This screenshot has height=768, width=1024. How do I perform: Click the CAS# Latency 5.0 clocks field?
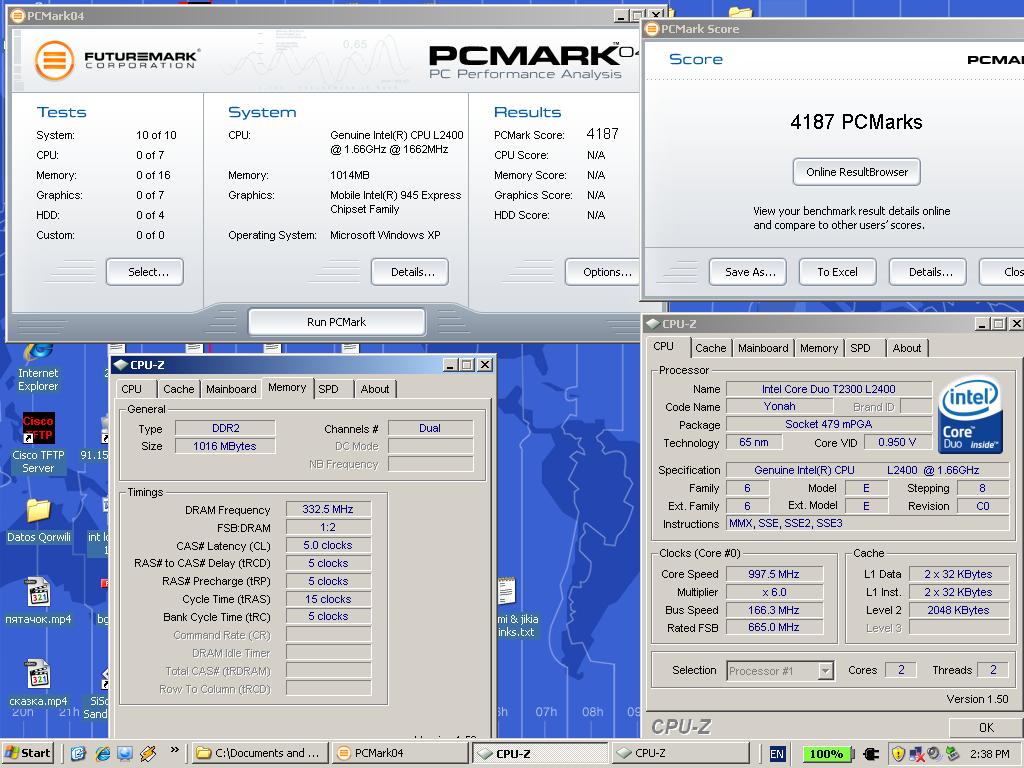(328, 545)
